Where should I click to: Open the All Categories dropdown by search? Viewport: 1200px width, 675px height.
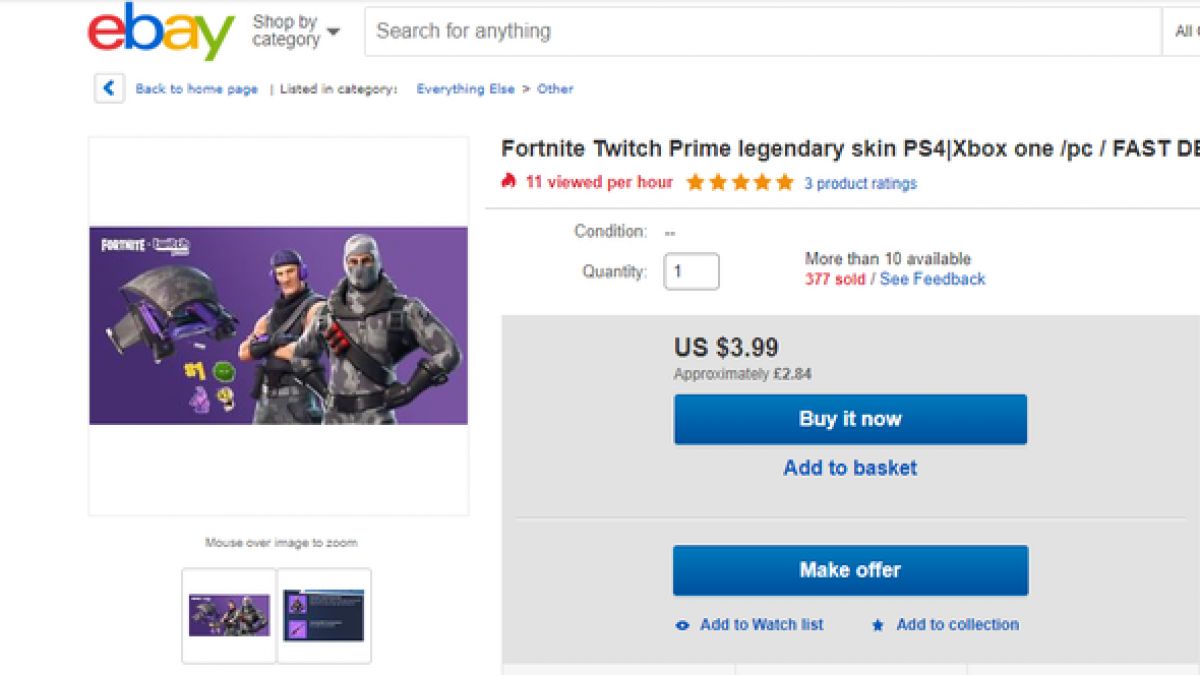click(1183, 31)
